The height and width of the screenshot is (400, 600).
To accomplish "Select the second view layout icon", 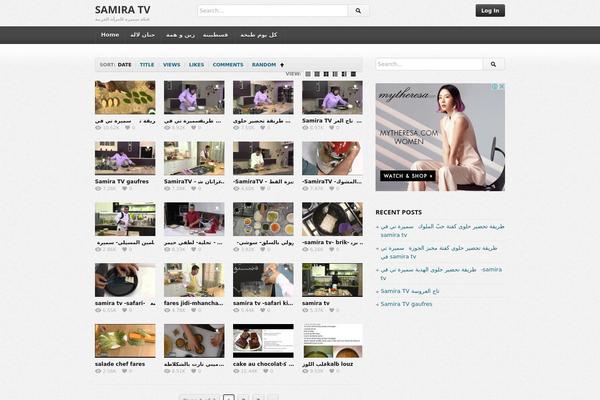I will pyautogui.click(x=317, y=74).
